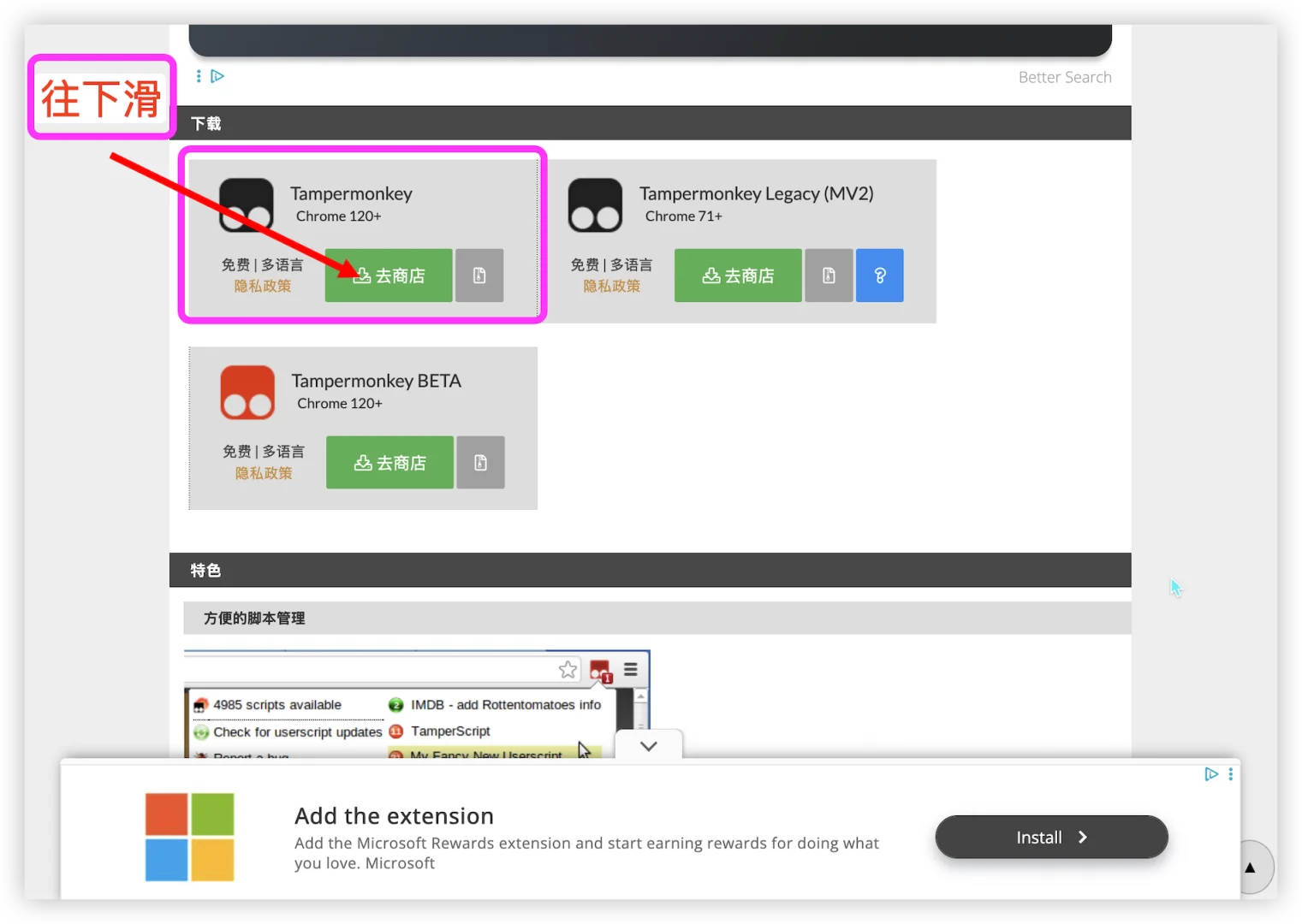Click the 特色 section header
The image size is (1302, 924).
point(651,570)
